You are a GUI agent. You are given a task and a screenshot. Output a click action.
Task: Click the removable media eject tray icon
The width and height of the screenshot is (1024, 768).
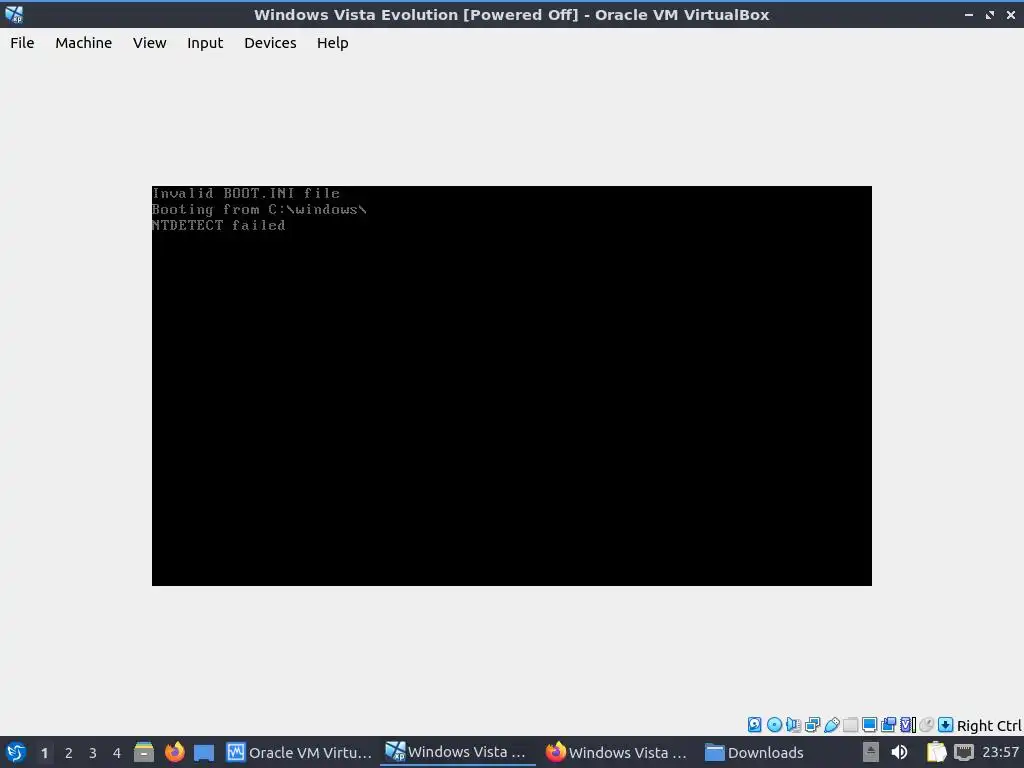tap(871, 752)
